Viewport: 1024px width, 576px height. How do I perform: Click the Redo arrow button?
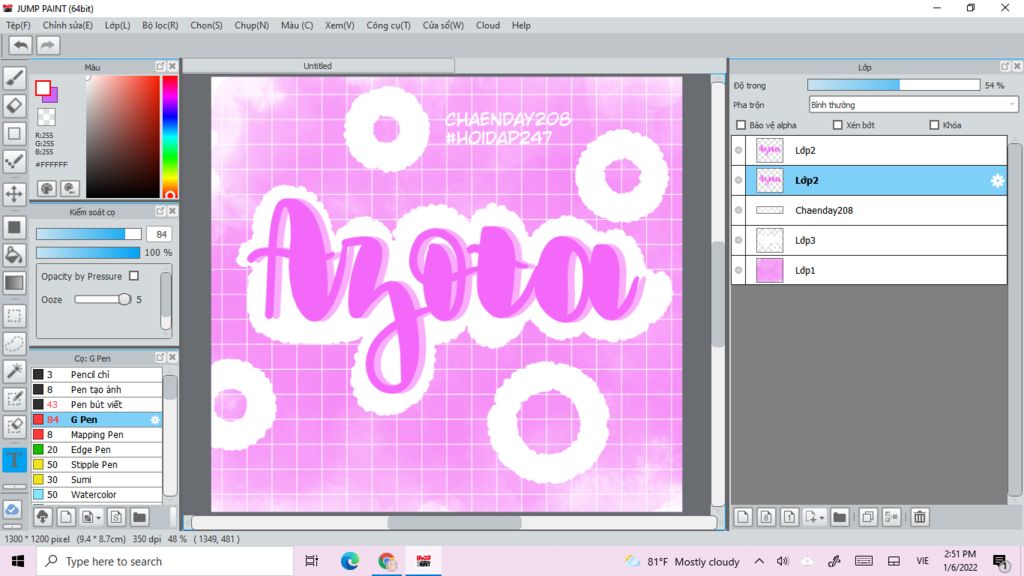point(47,45)
